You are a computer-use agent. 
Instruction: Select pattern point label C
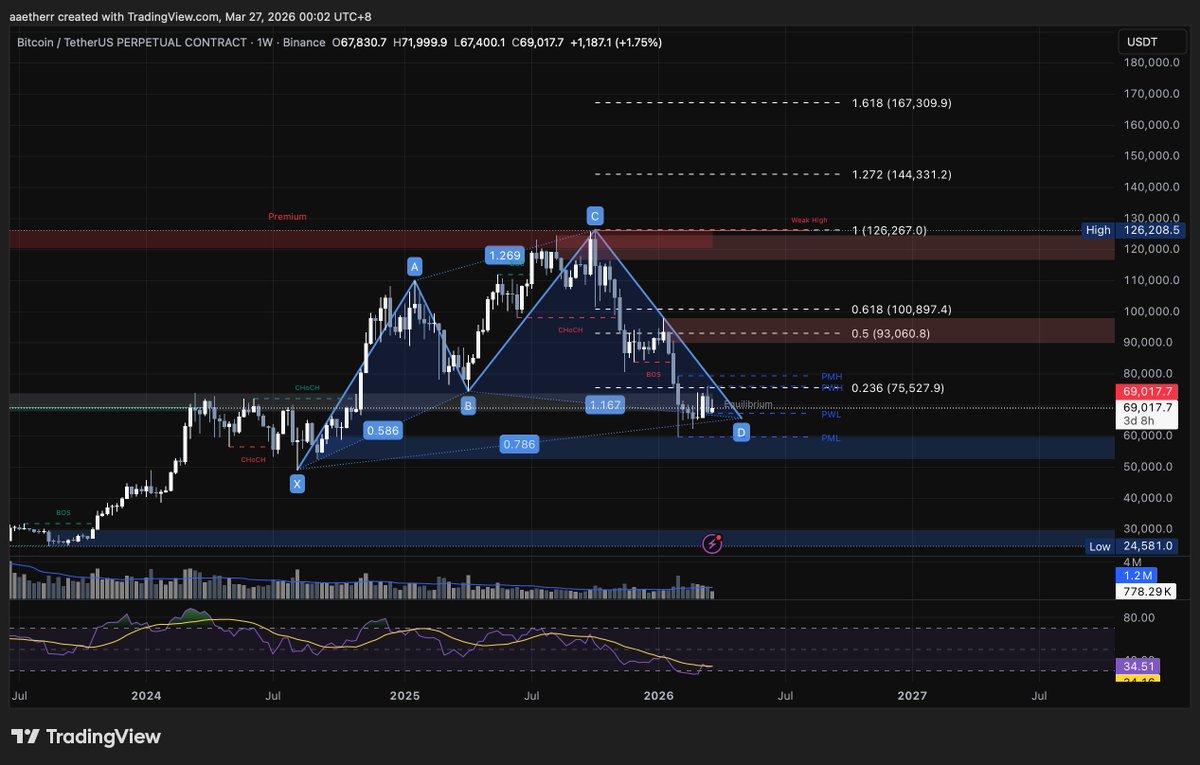pyautogui.click(x=594, y=215)
